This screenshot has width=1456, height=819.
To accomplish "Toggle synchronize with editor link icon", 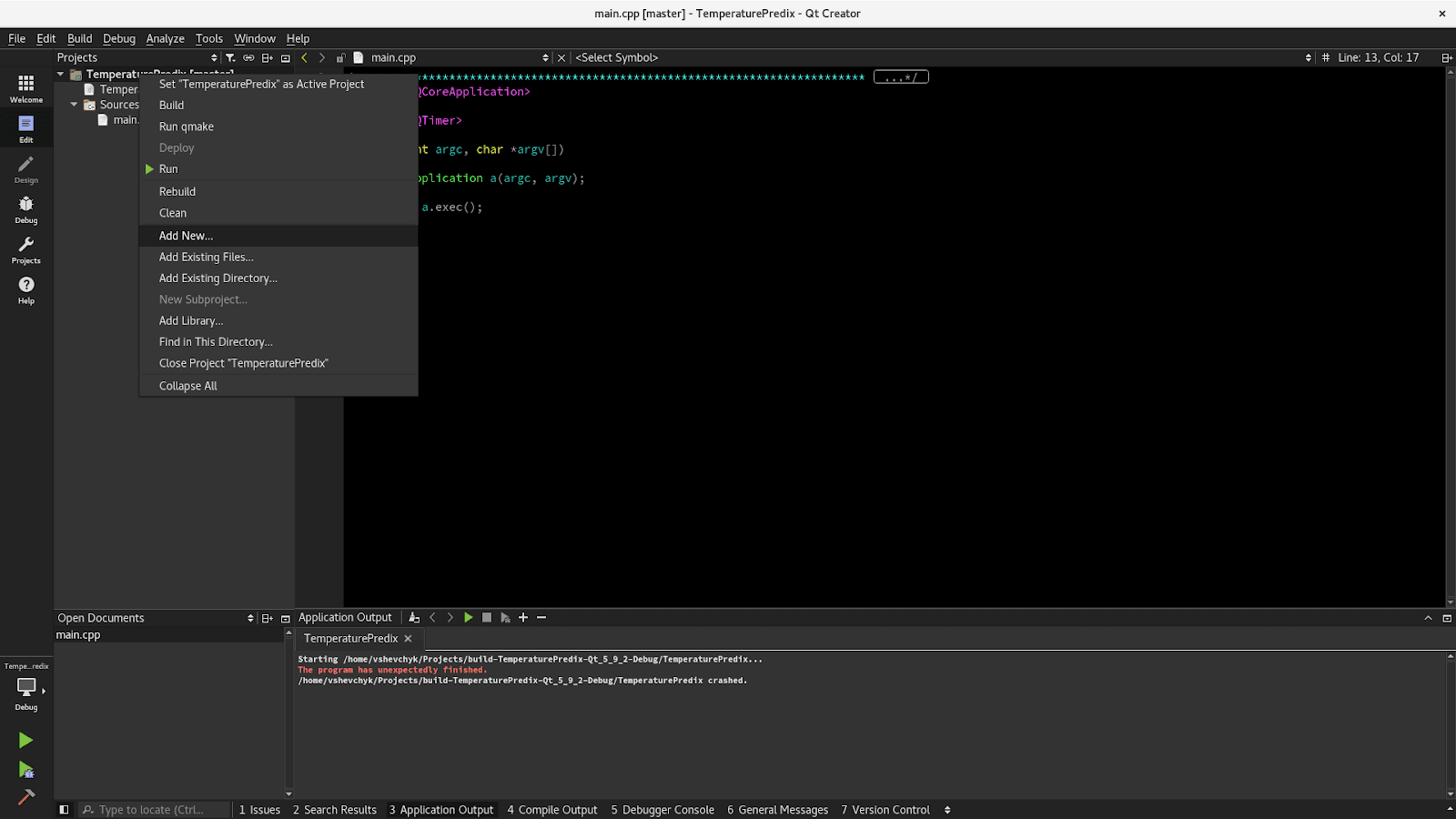I will coord(248,57).
